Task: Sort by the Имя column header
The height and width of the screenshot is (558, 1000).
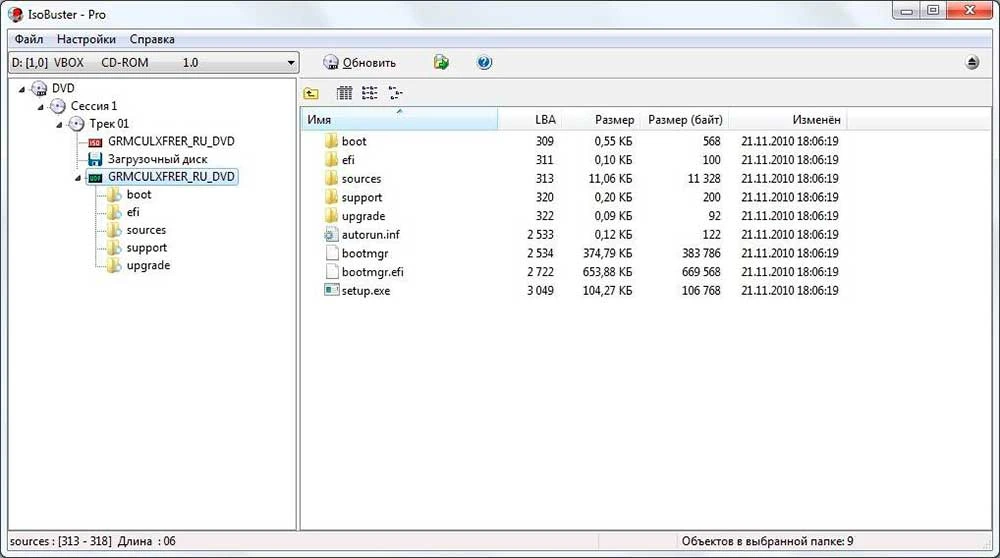Action: (399, 119)
